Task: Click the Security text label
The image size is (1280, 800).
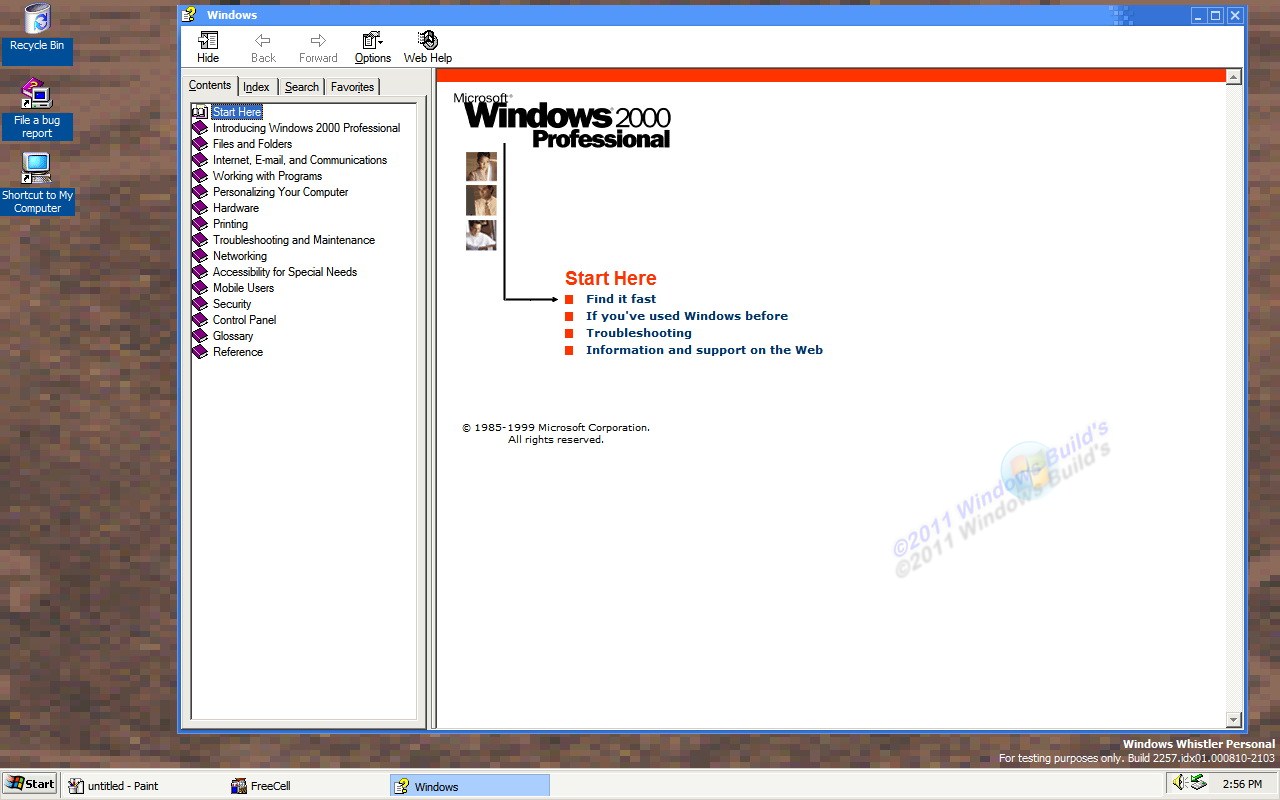Action: [232, 304]
